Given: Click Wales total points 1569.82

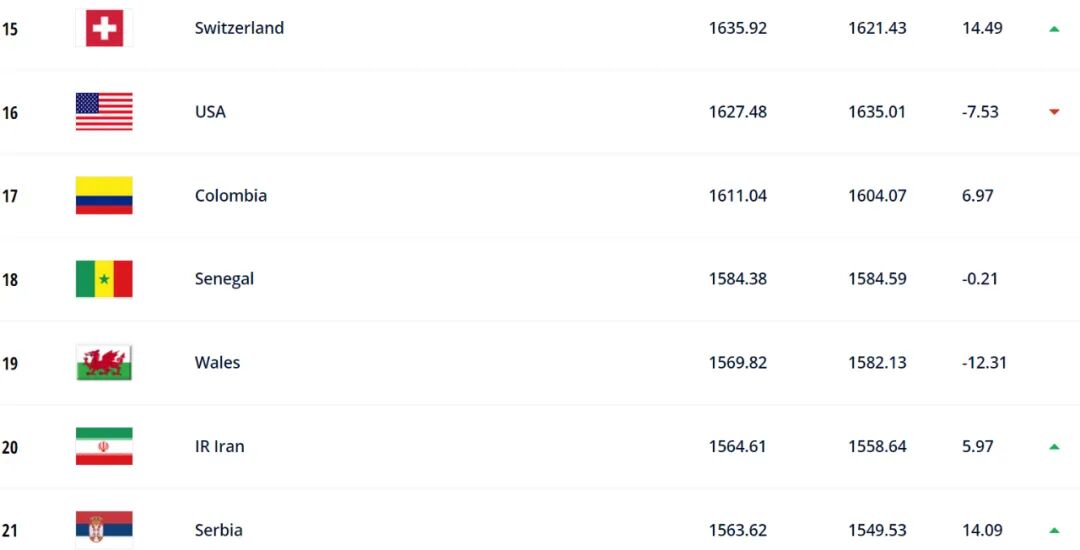Looking at the screenshot, I should pos(737,363).
